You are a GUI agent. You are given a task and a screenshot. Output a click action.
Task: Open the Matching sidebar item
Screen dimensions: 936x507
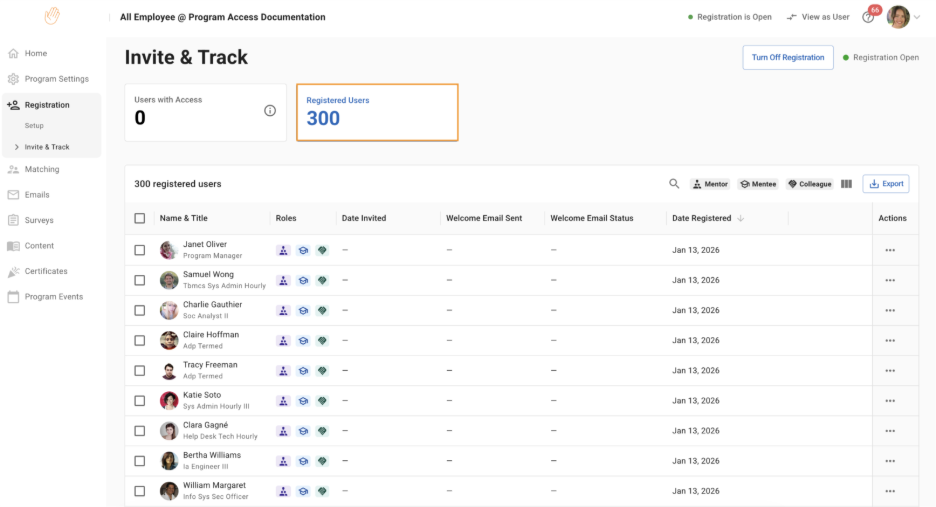pos(41,170)
